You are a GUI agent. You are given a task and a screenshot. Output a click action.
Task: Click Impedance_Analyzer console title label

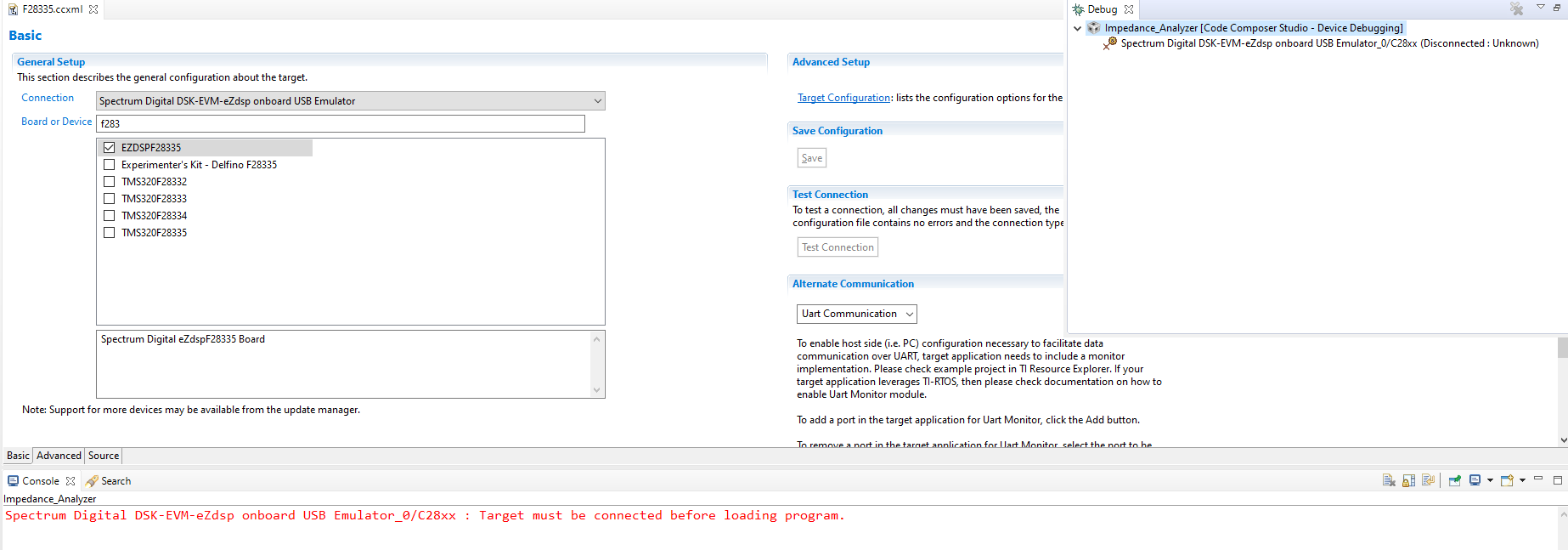(x=50, y=499)
